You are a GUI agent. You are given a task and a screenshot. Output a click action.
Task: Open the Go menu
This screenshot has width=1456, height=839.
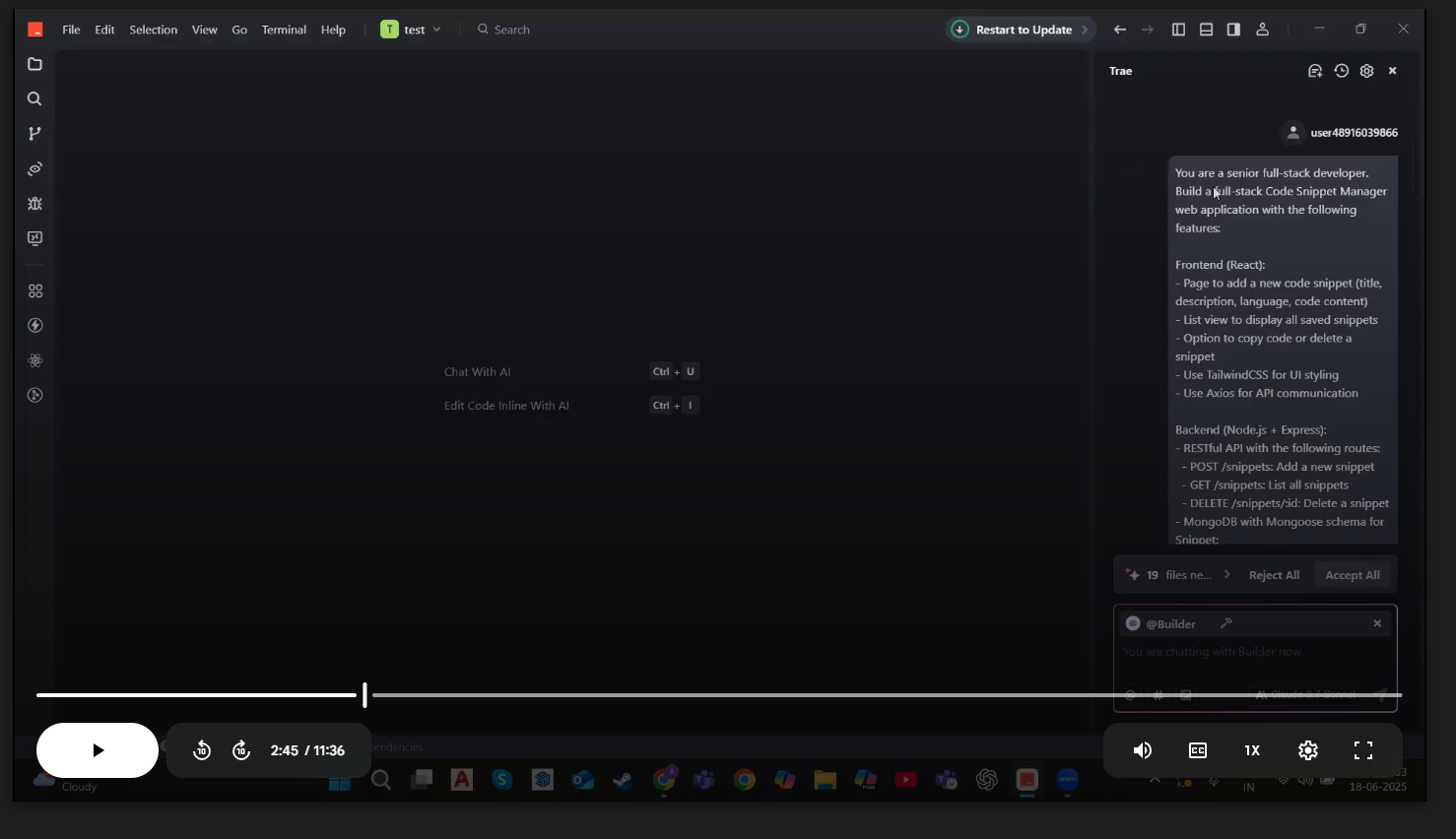pos(239,30)
